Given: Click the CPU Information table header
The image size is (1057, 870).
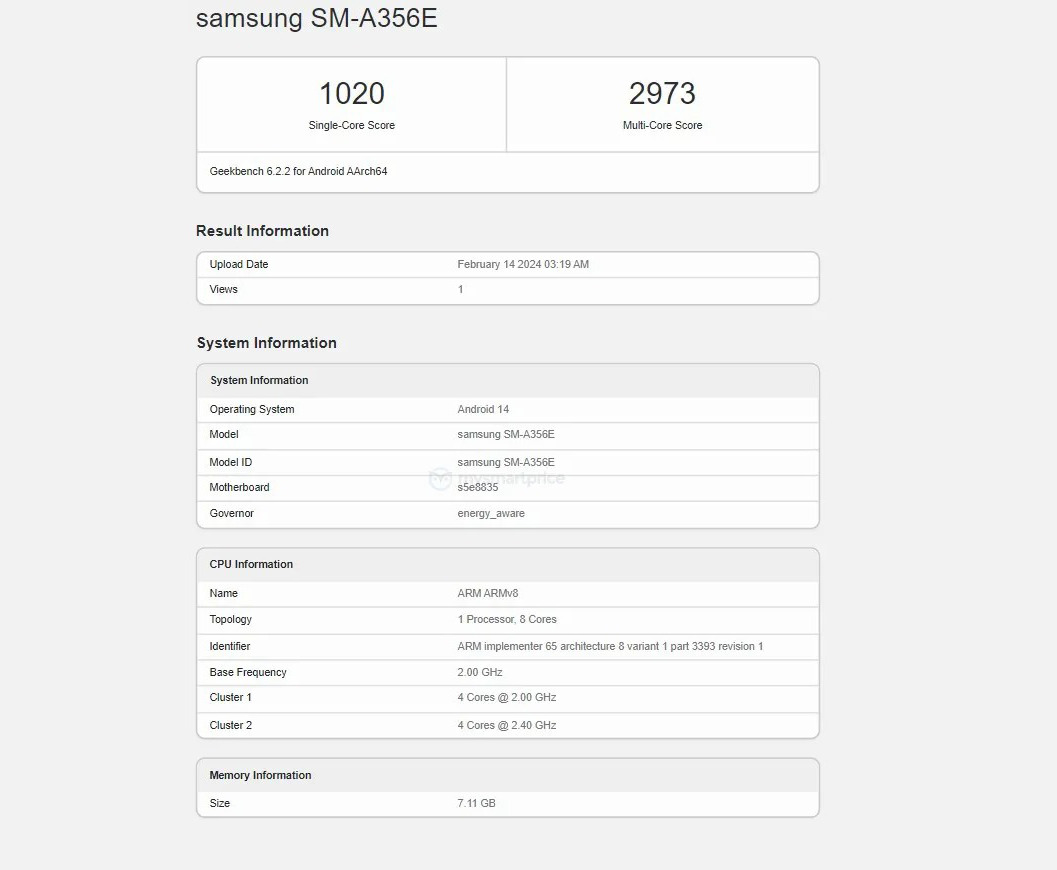Looking at the screenshot, I should (251, 565).
